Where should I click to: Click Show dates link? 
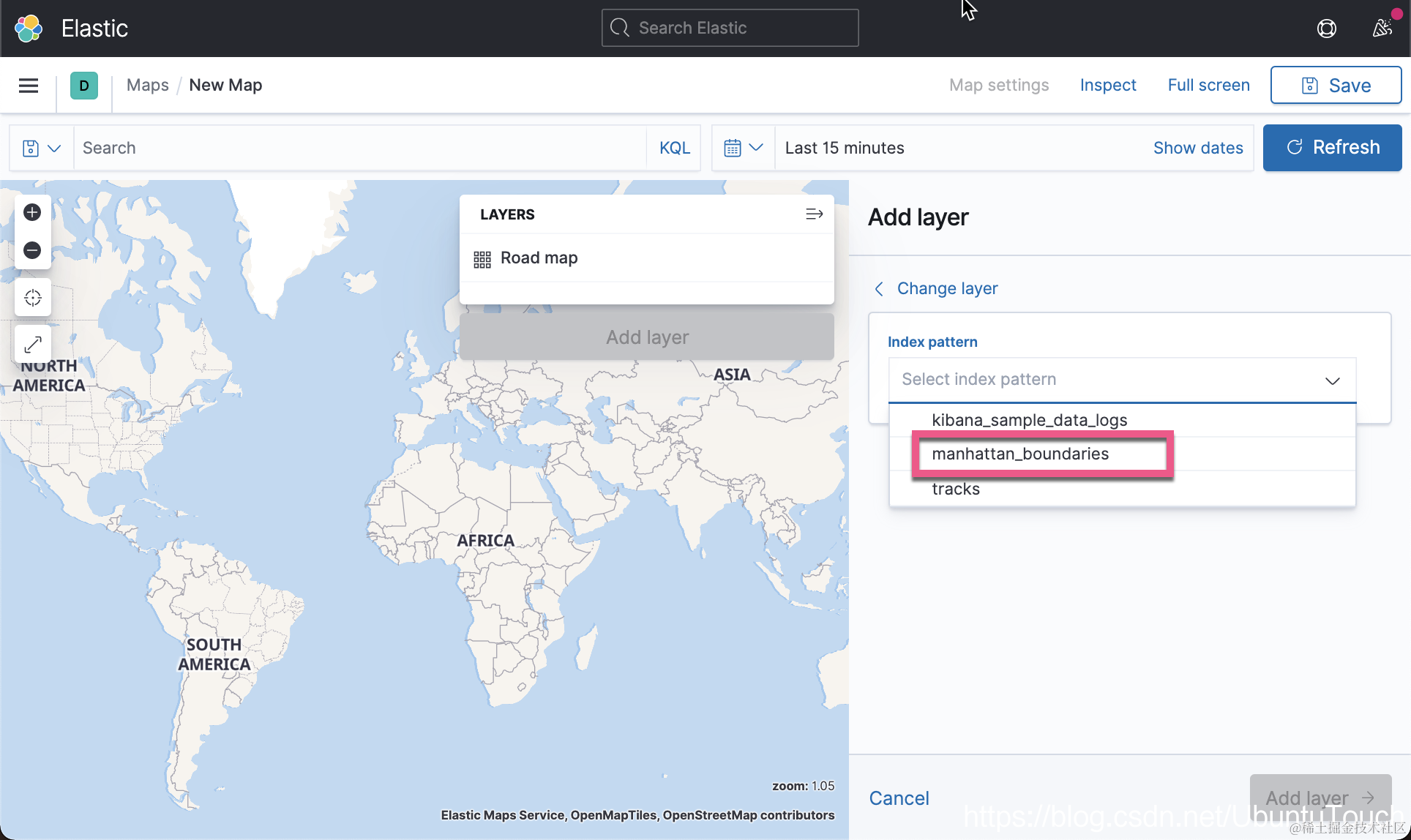coord(1198,148)
